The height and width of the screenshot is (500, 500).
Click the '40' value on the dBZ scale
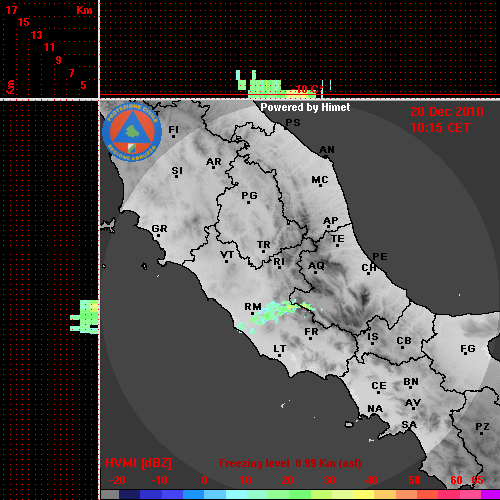[x=372, y=480]
